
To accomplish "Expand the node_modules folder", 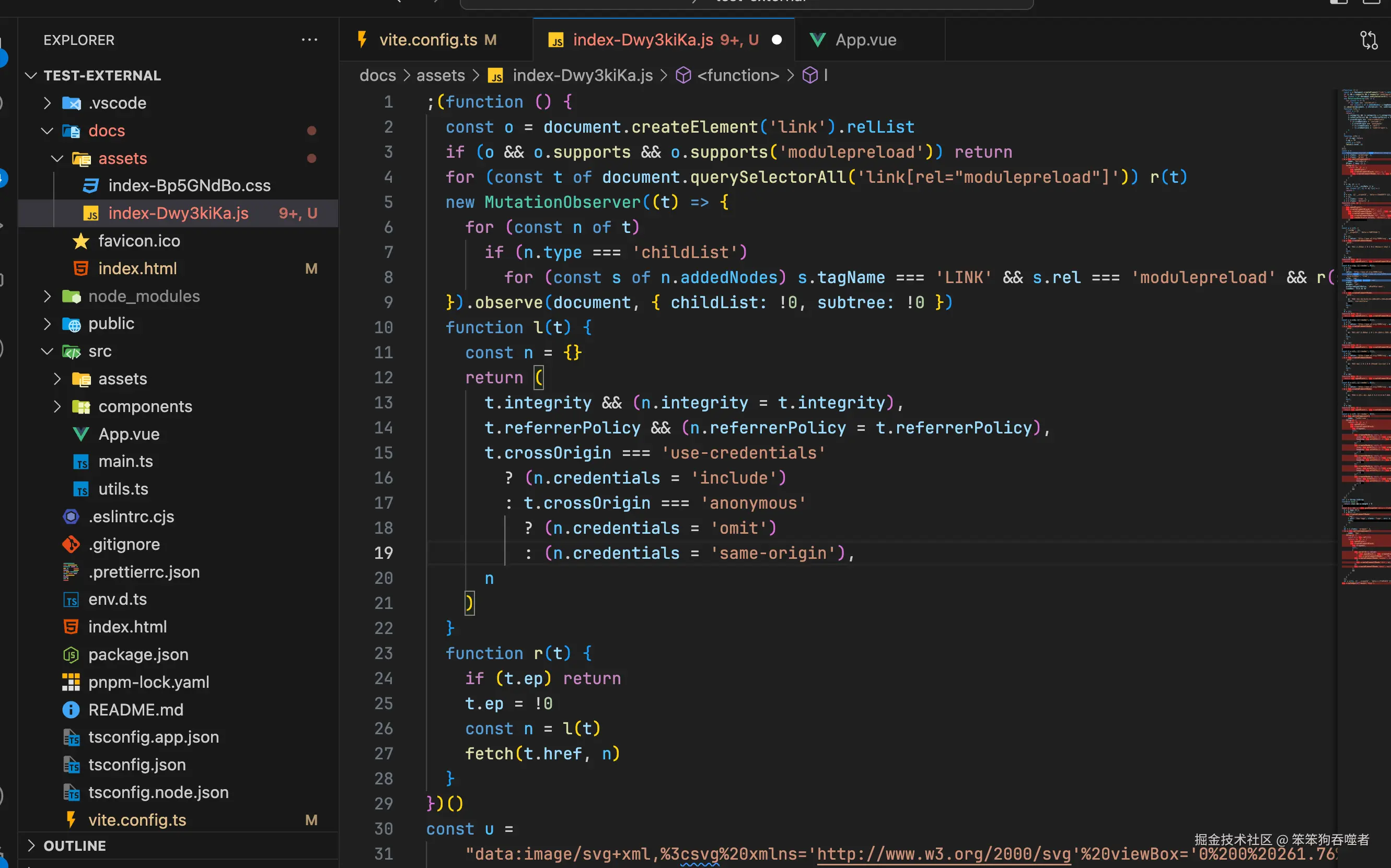I will coord(144,296).
